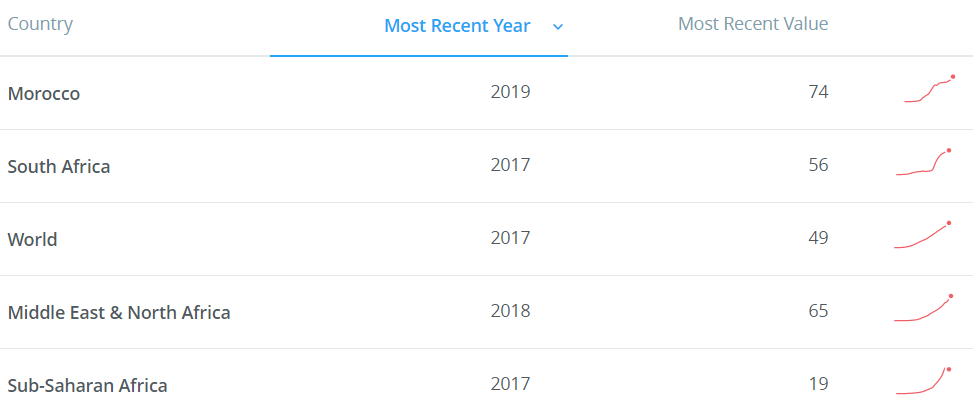Image resolution: width=973 pixels, height=412 pixels.
Task: Toggle sort chevron next to Most Recent Year
Action: (558, 27)
